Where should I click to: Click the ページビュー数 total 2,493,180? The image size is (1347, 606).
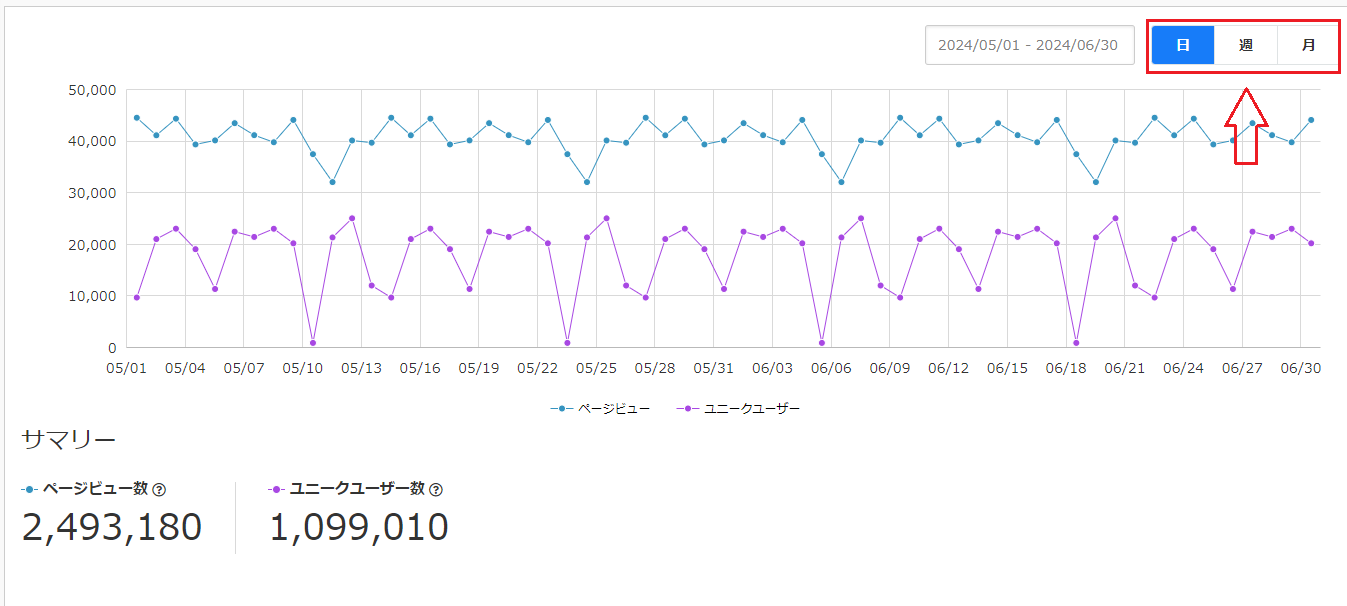(x=112, y=527)
